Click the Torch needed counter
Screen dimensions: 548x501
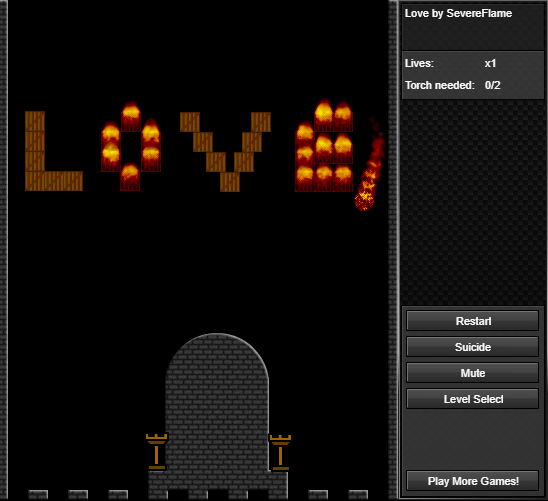[x=453, y=85]
